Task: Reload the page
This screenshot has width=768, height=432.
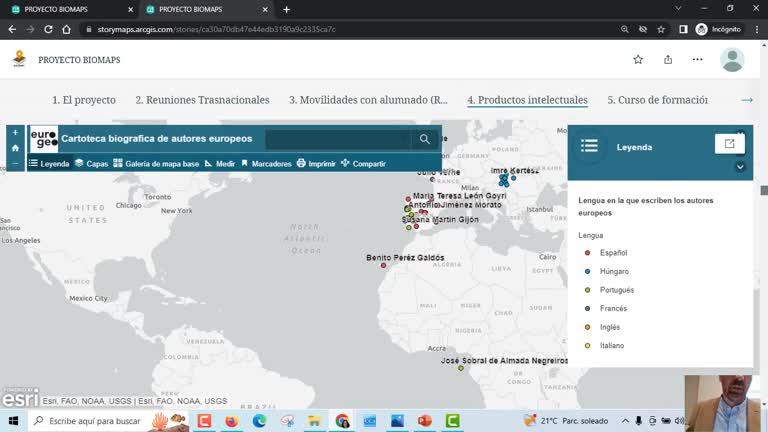Action: 48,29
